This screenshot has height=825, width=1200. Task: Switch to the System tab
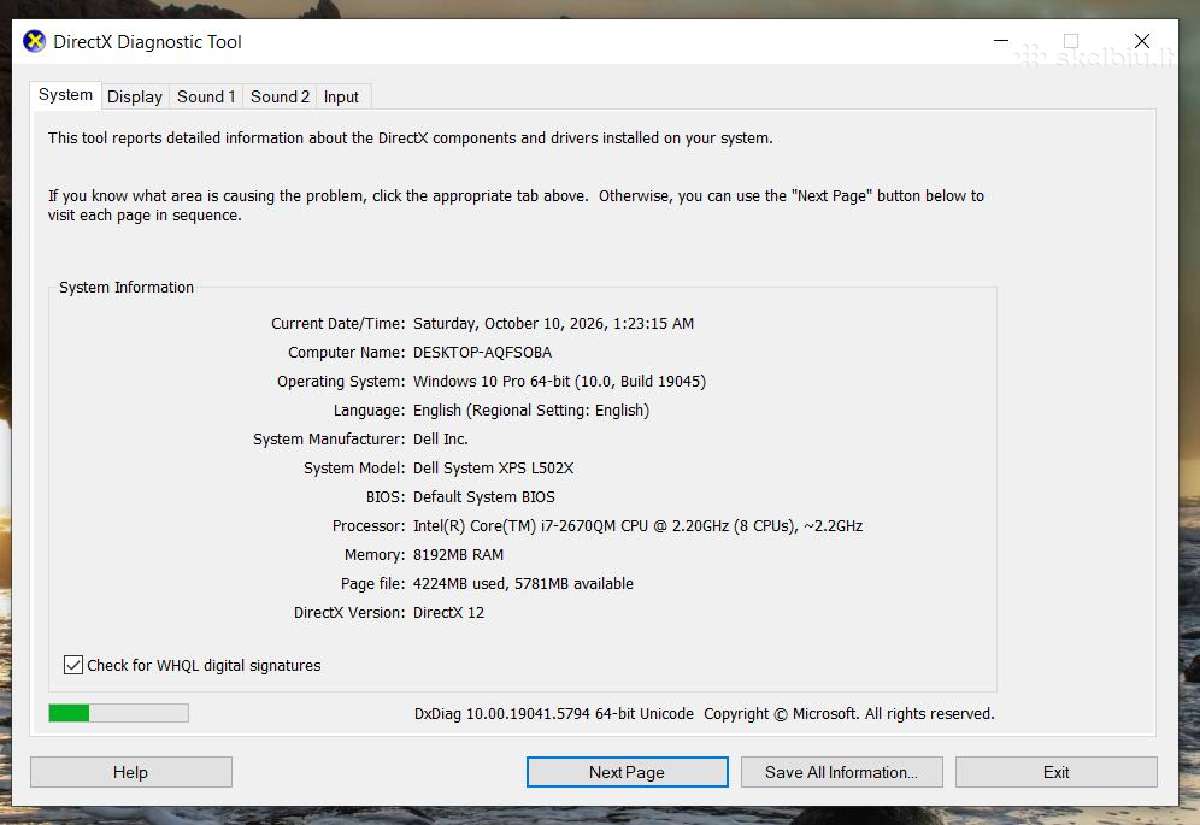[66, 95]
